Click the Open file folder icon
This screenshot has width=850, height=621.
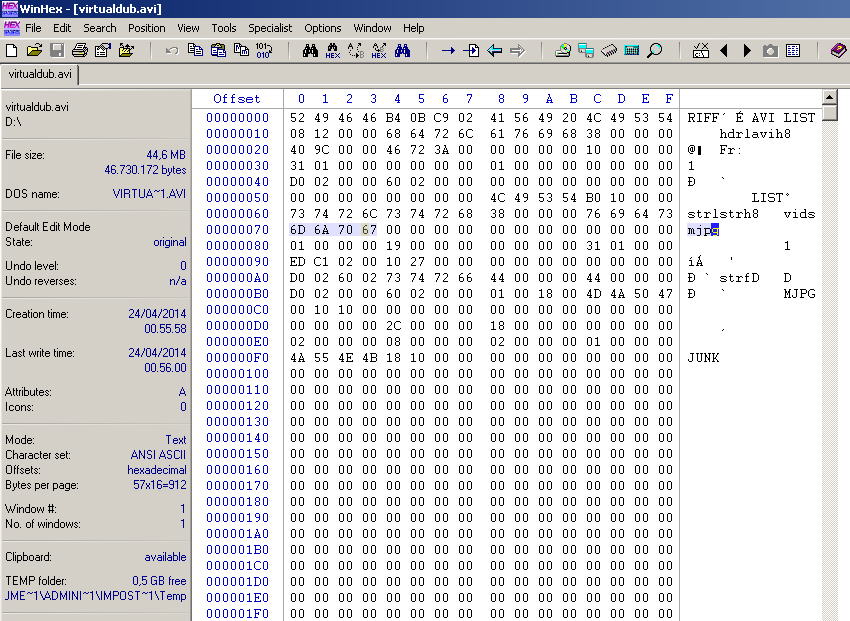pos(34,51)
